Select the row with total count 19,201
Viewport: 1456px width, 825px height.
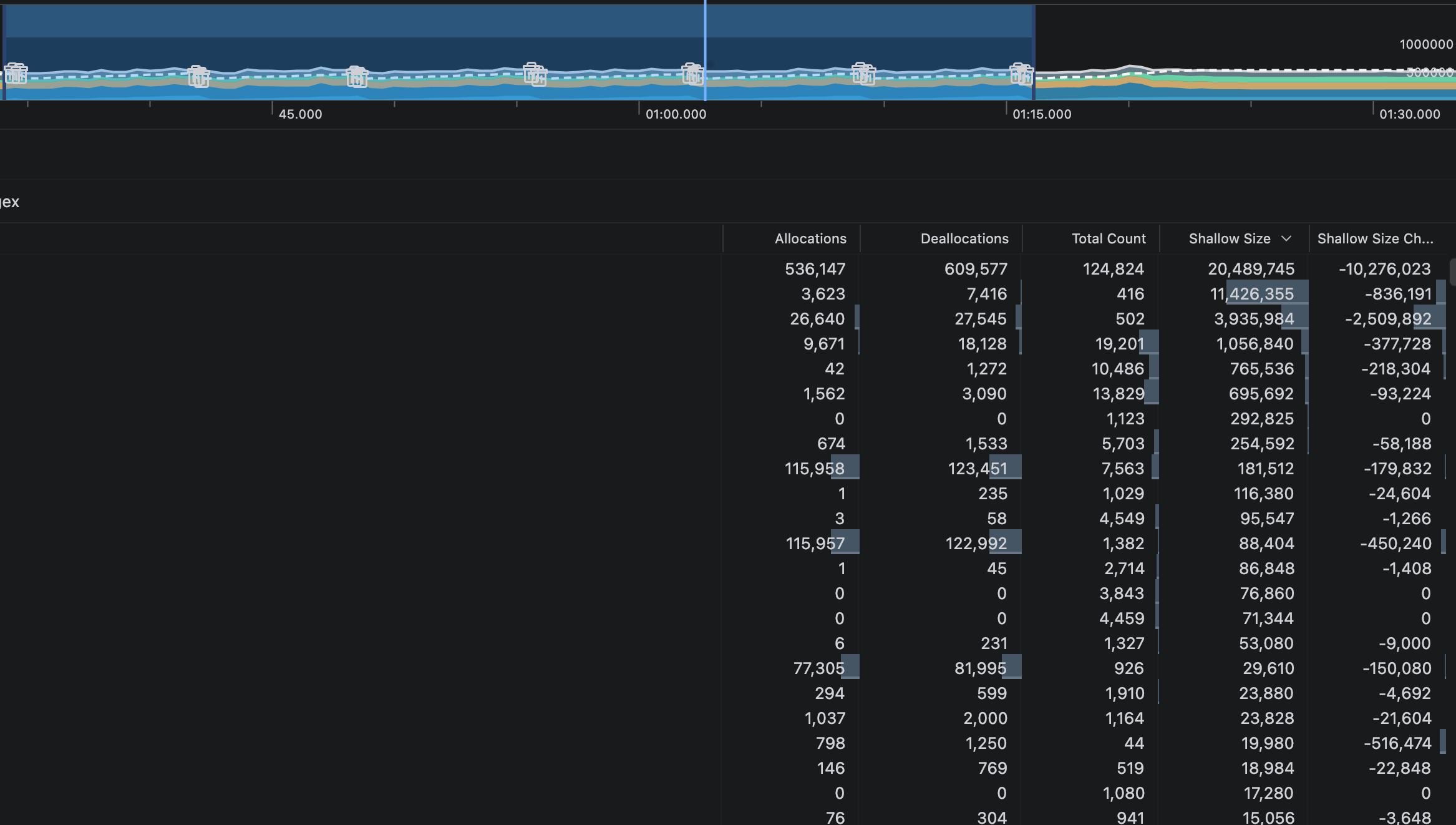1119,344
